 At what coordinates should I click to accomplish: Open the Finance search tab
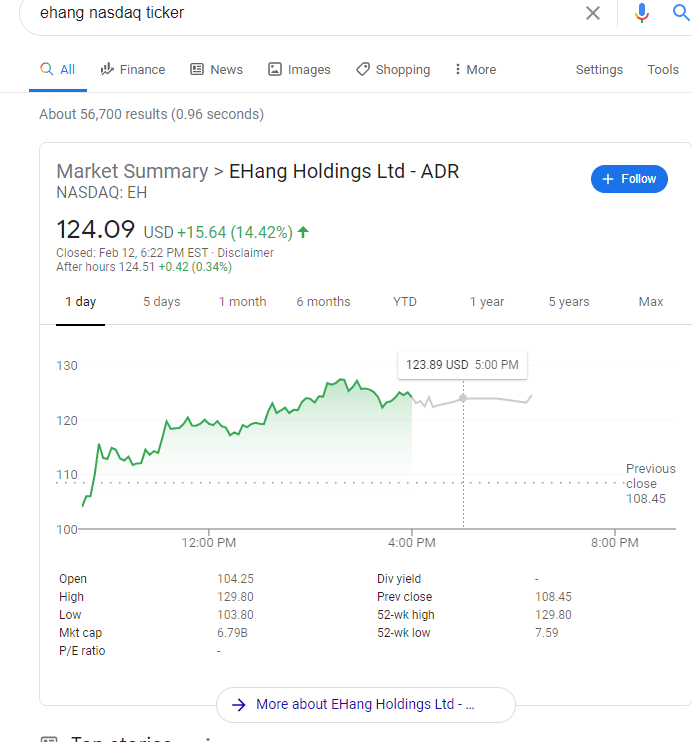133,70
